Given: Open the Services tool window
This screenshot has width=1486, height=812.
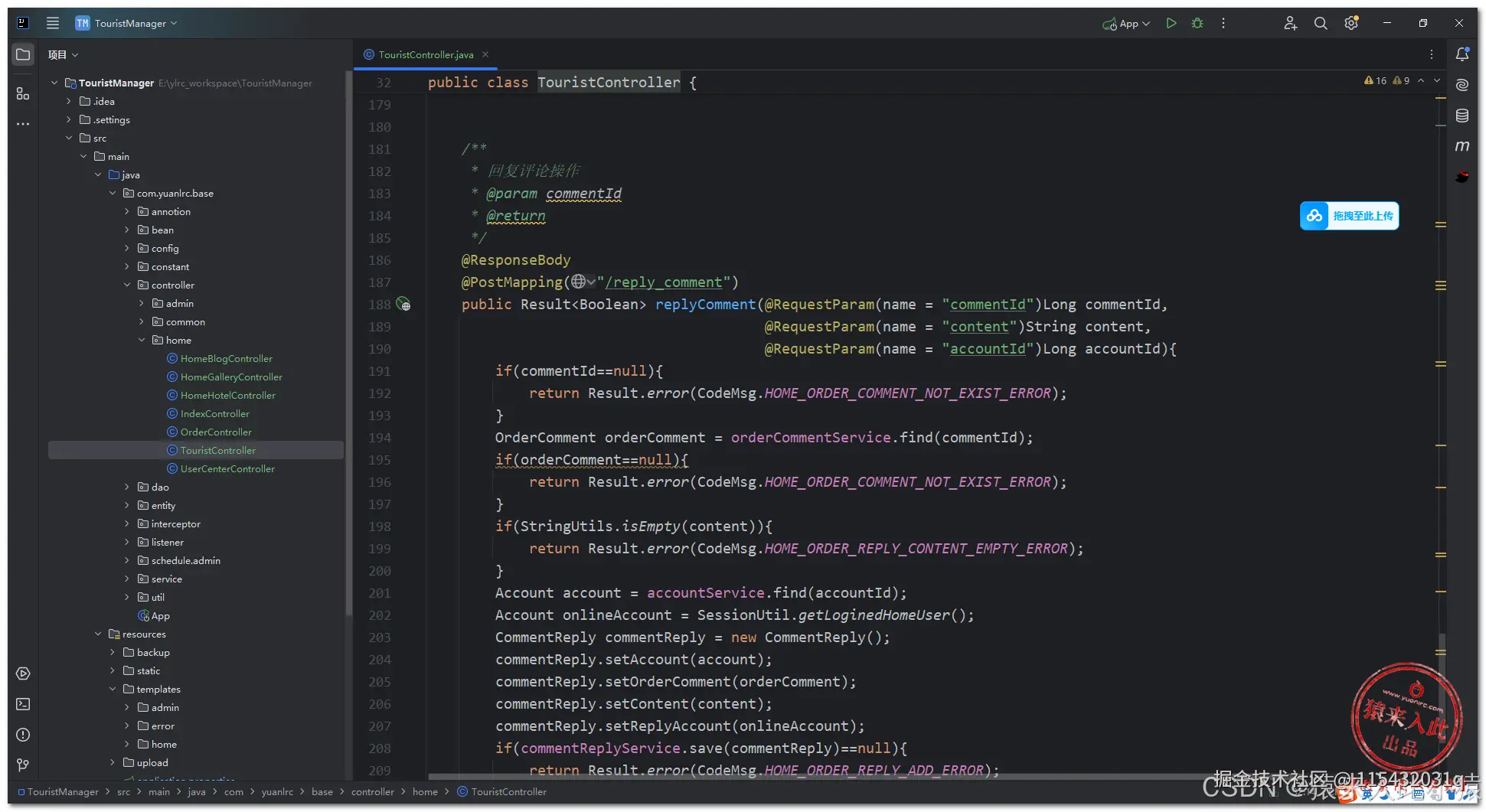Looking at the screenshot, I should [23, 673].
